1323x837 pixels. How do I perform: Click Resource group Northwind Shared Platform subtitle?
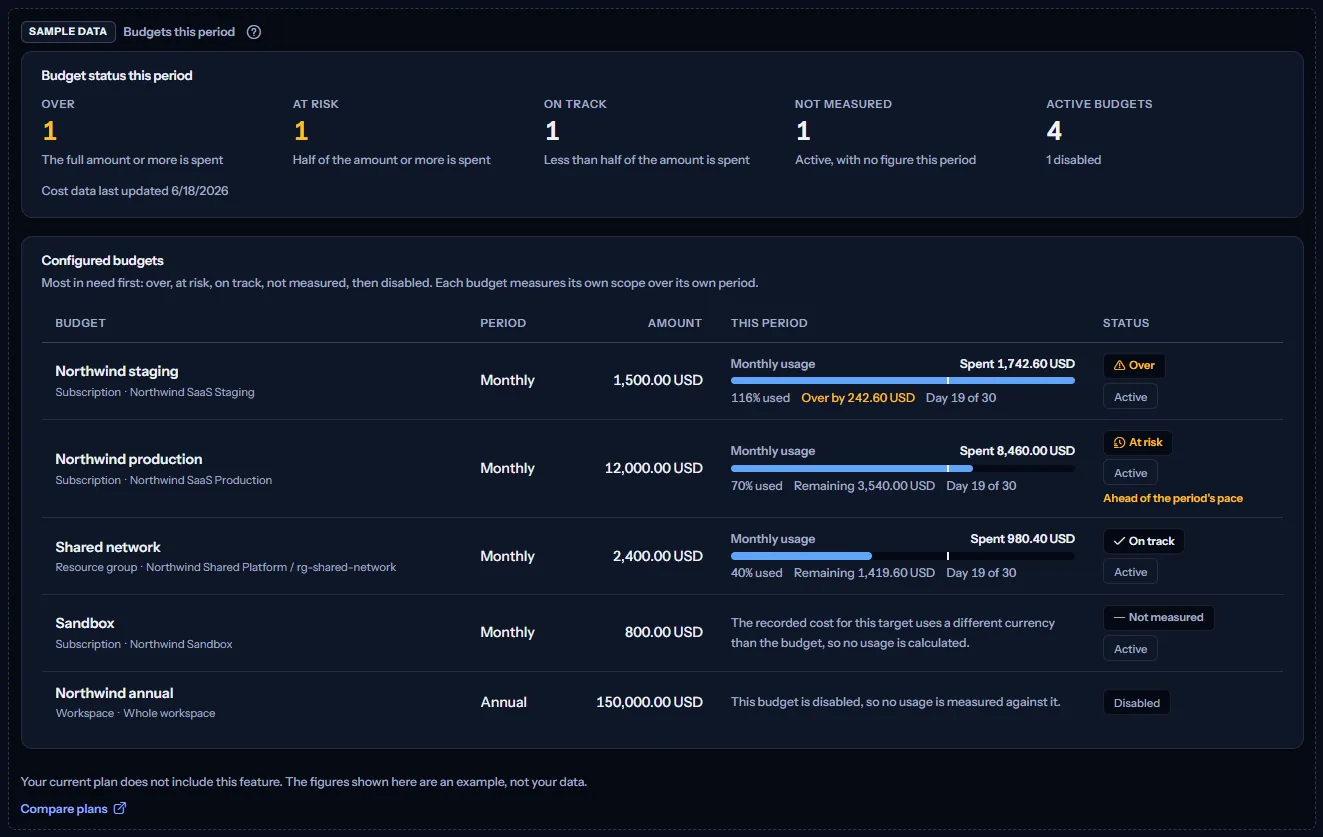[226, 568]
